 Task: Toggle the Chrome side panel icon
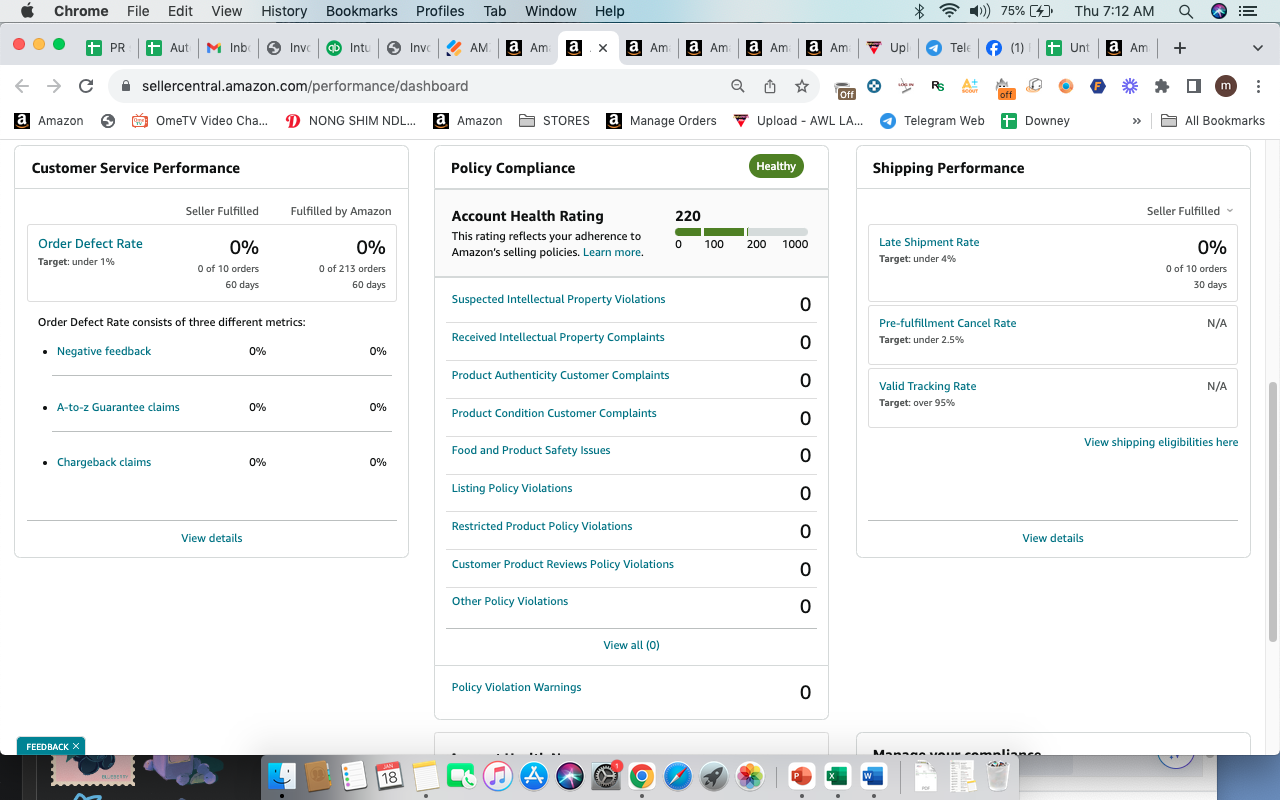coord(1194,86)
